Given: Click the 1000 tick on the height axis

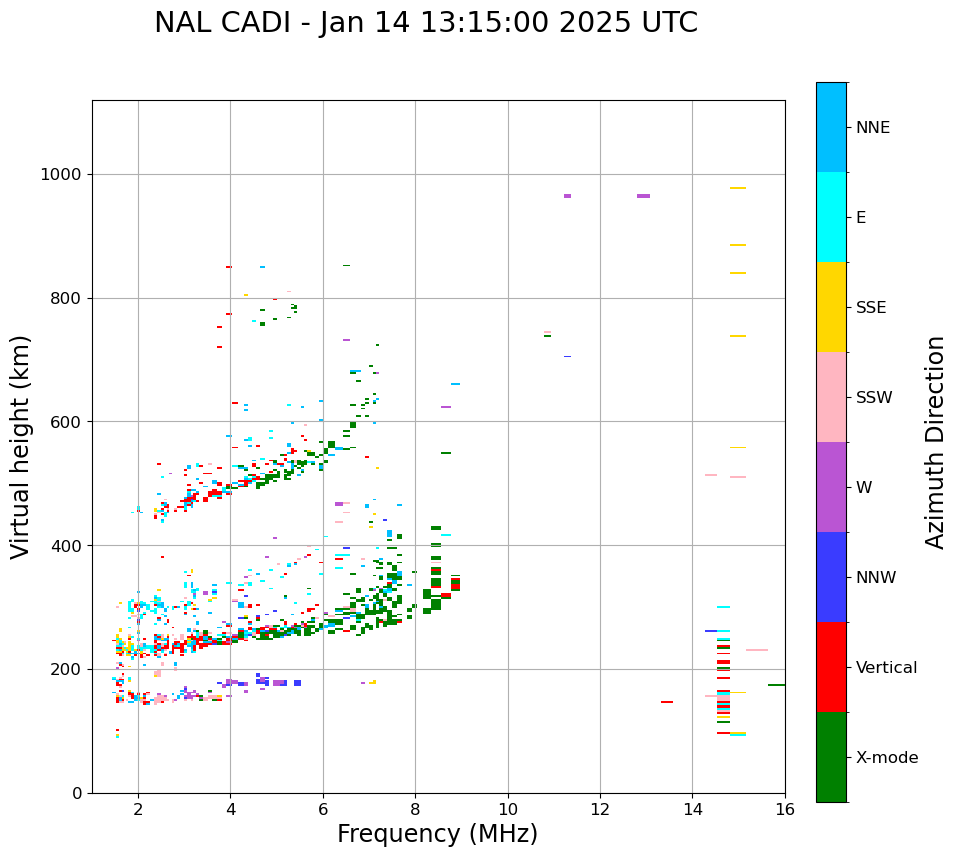Looking at the screenshot, I should [62, 175].
